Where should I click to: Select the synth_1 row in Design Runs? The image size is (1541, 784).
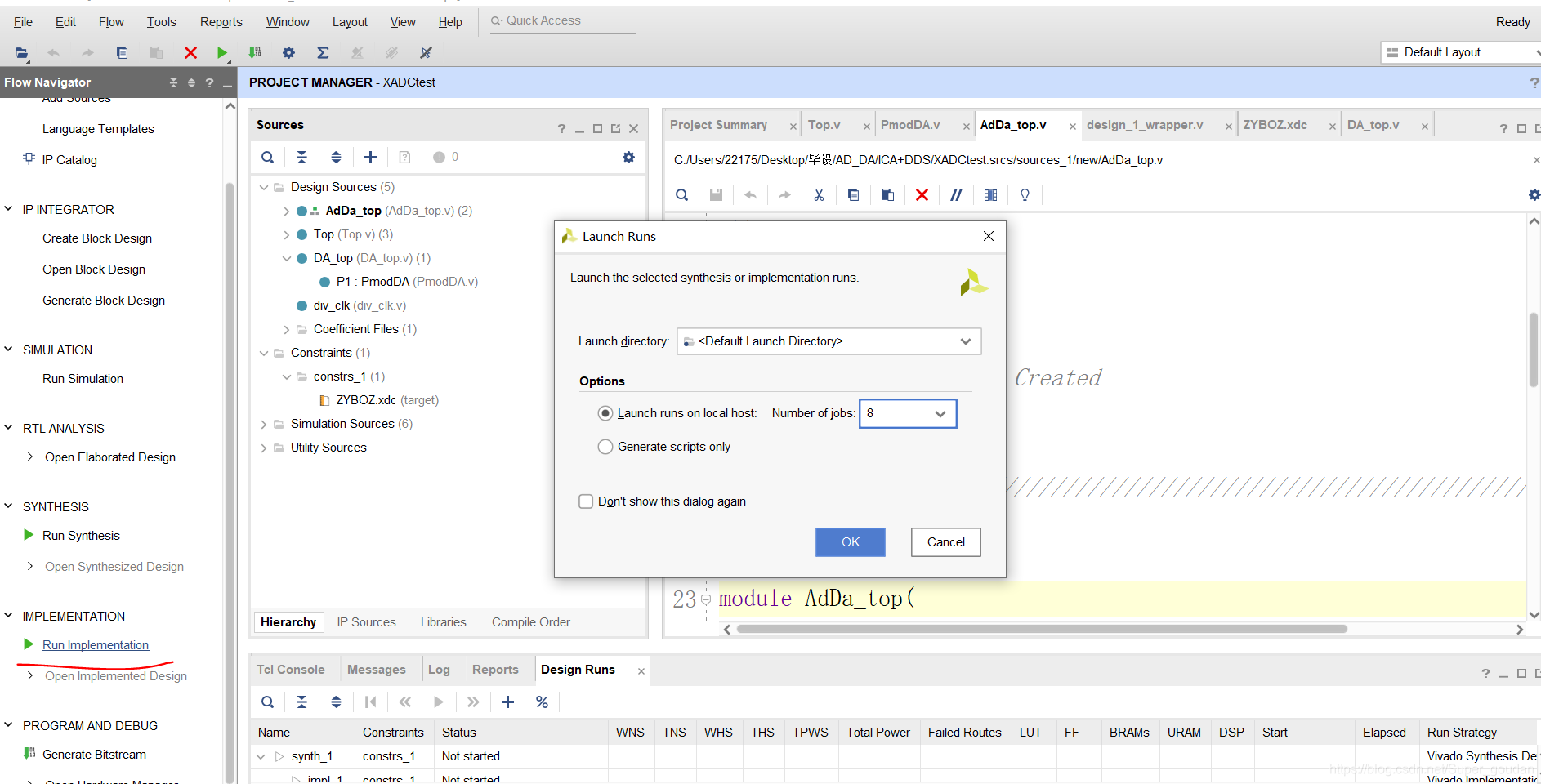tap(312, 756)
